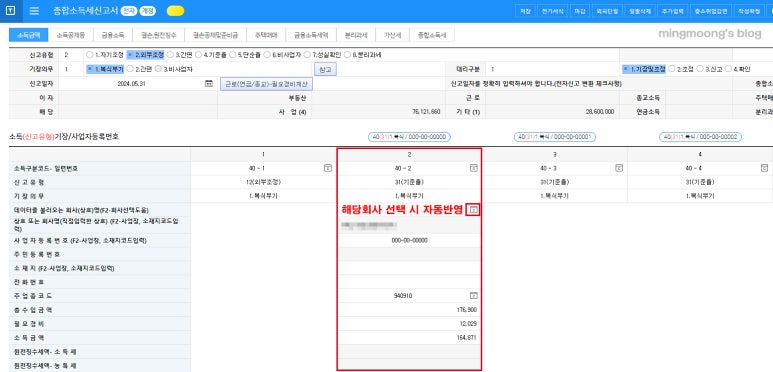Click 근로(연금/종교)-필요경비계산 button

tap(266, 84)
